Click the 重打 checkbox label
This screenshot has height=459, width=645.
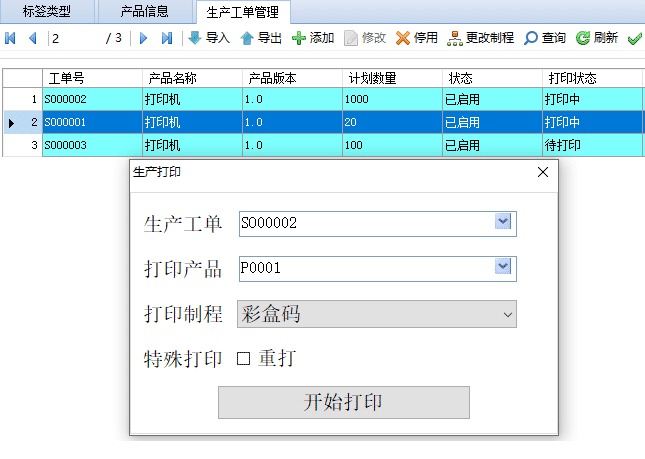pyautogui.click(x=277, y=358)
